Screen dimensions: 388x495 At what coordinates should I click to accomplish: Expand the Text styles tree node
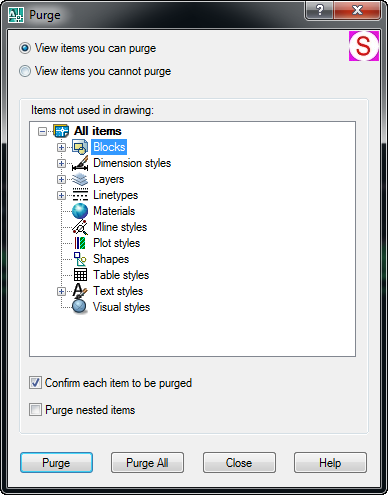[61, 291]
